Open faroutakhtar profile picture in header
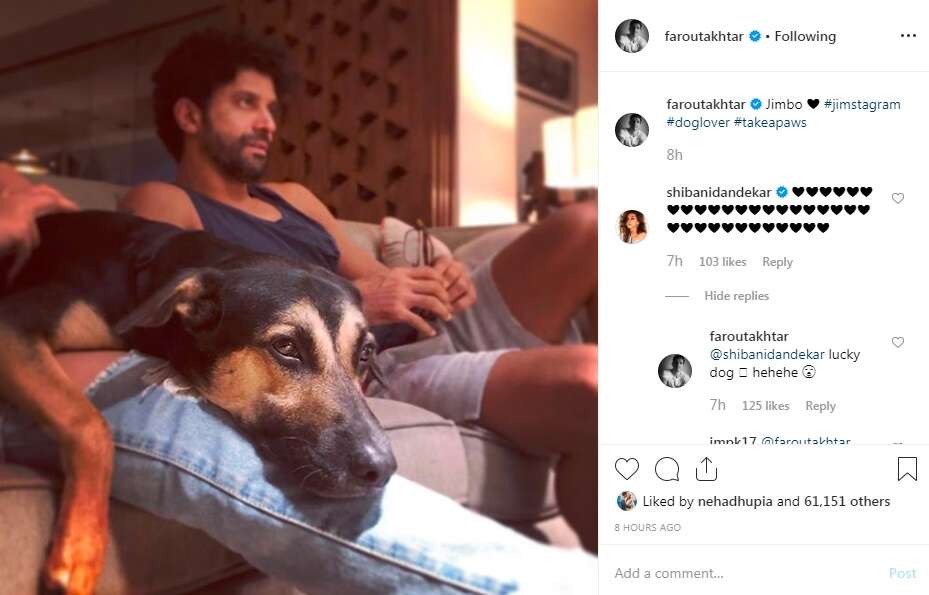The width and height of the screenshot is (929, 595). 632,36
